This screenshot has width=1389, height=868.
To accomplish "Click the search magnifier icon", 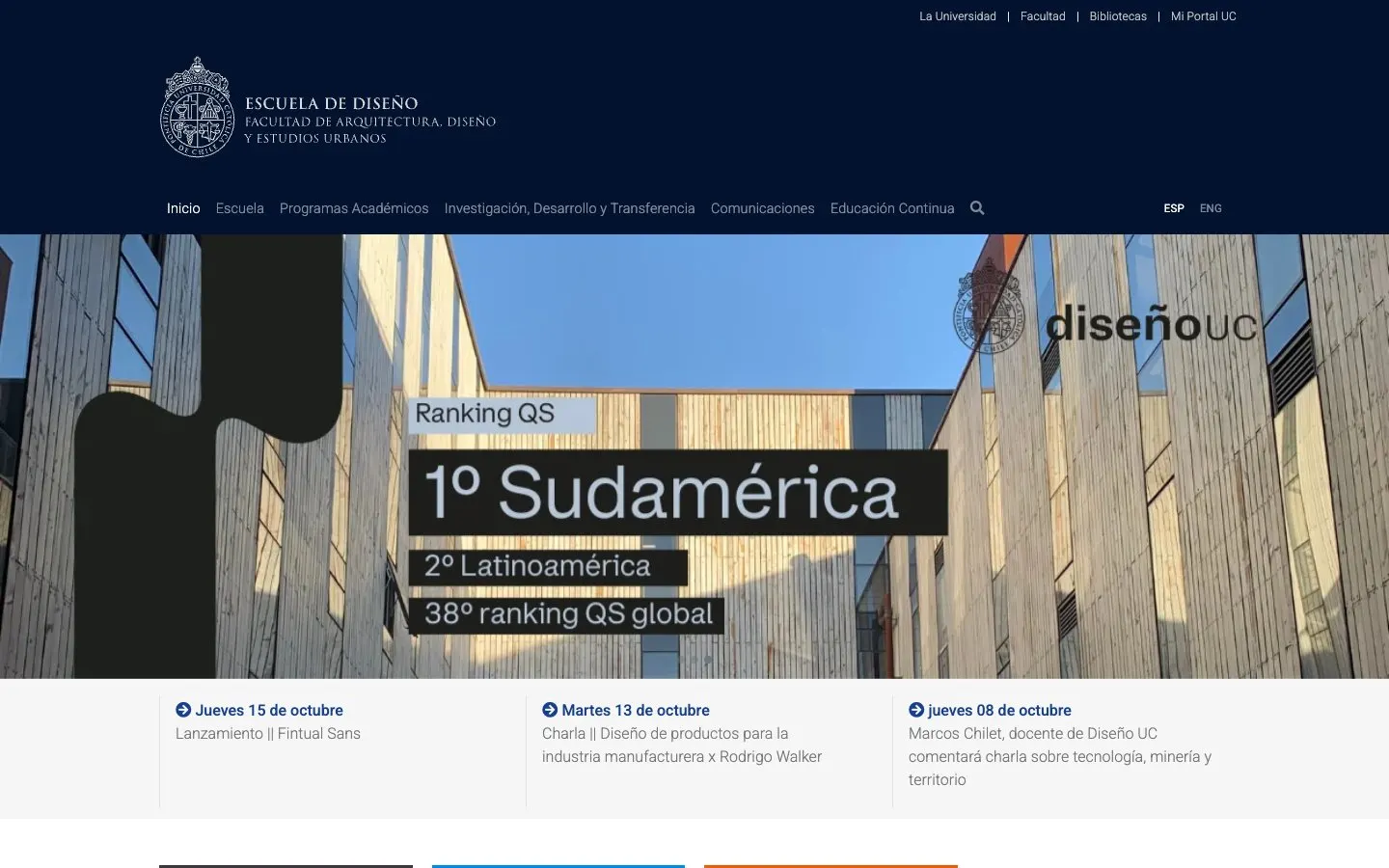I will (x=977, y=208).
